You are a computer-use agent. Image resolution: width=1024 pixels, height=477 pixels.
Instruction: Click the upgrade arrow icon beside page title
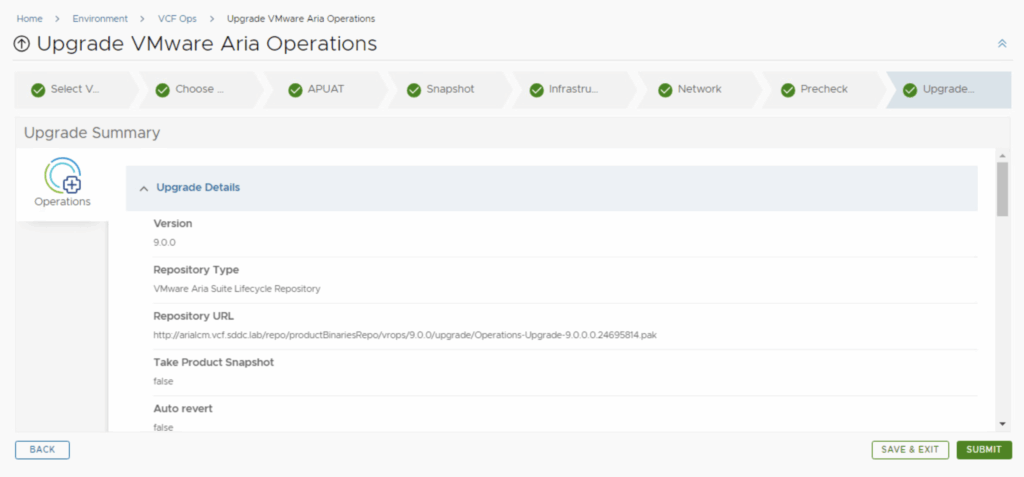point(22,44)
